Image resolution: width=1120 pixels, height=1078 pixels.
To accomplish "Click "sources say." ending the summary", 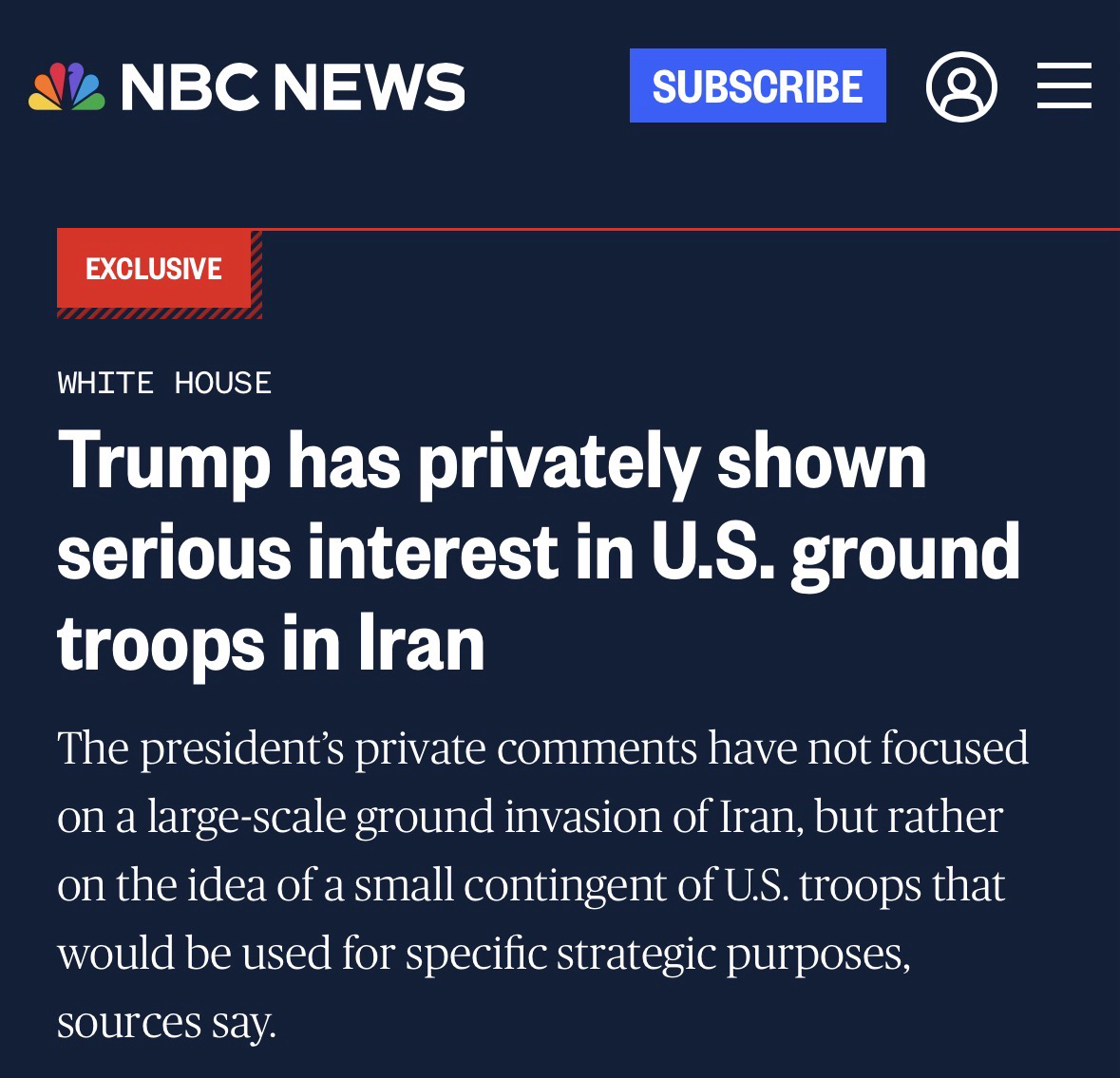I will click(x=166, y=1022).
